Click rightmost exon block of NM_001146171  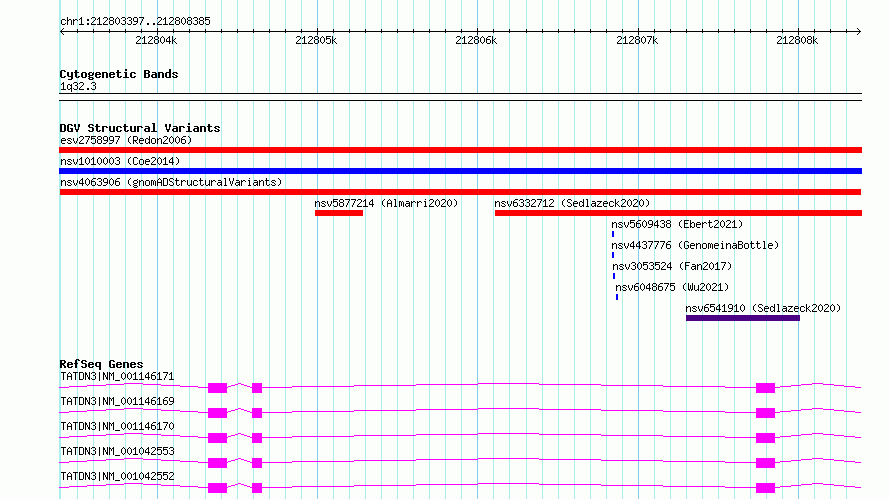pos(765,388)
